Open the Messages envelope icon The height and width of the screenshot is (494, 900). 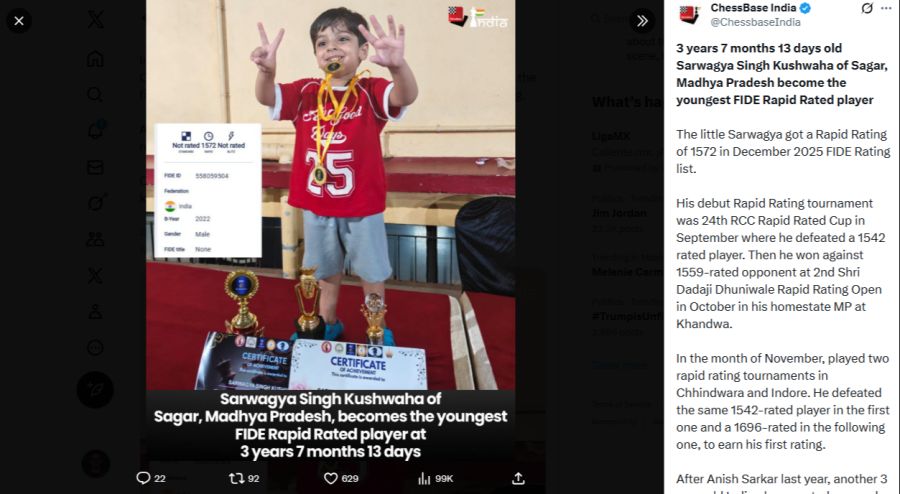[x=95, y=167]
